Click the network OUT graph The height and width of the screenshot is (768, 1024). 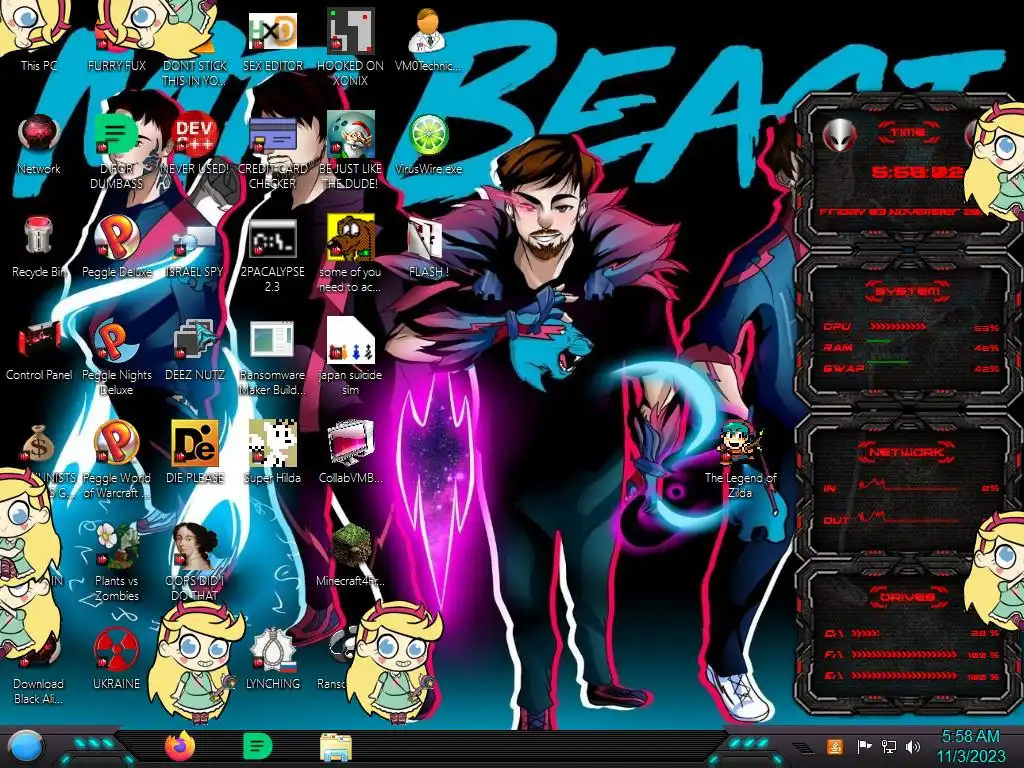point(910,519)
